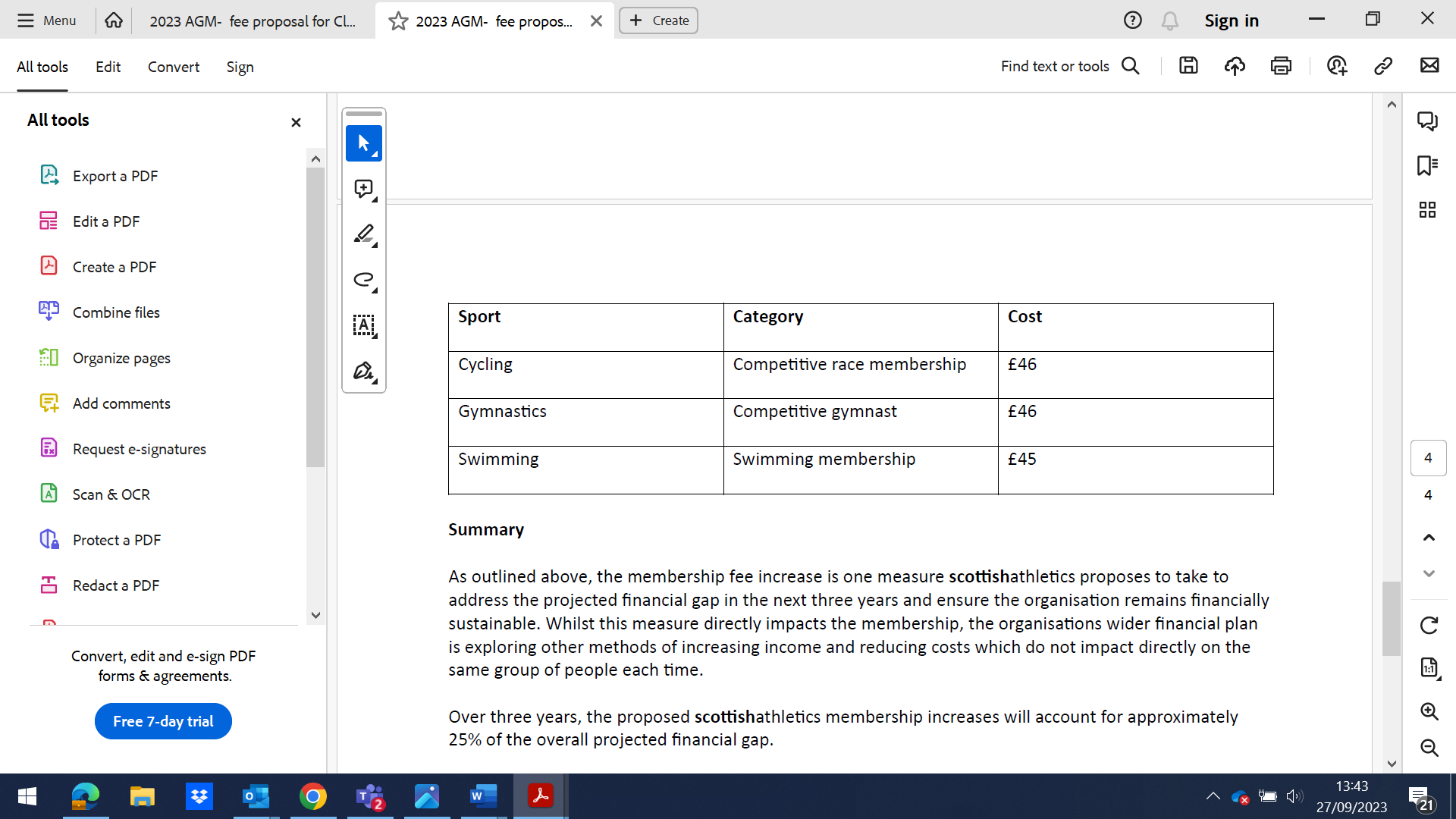1456x819 pixels.
Task: Select the Add comment tool in quick toolbar
Action: coord(364,189)
